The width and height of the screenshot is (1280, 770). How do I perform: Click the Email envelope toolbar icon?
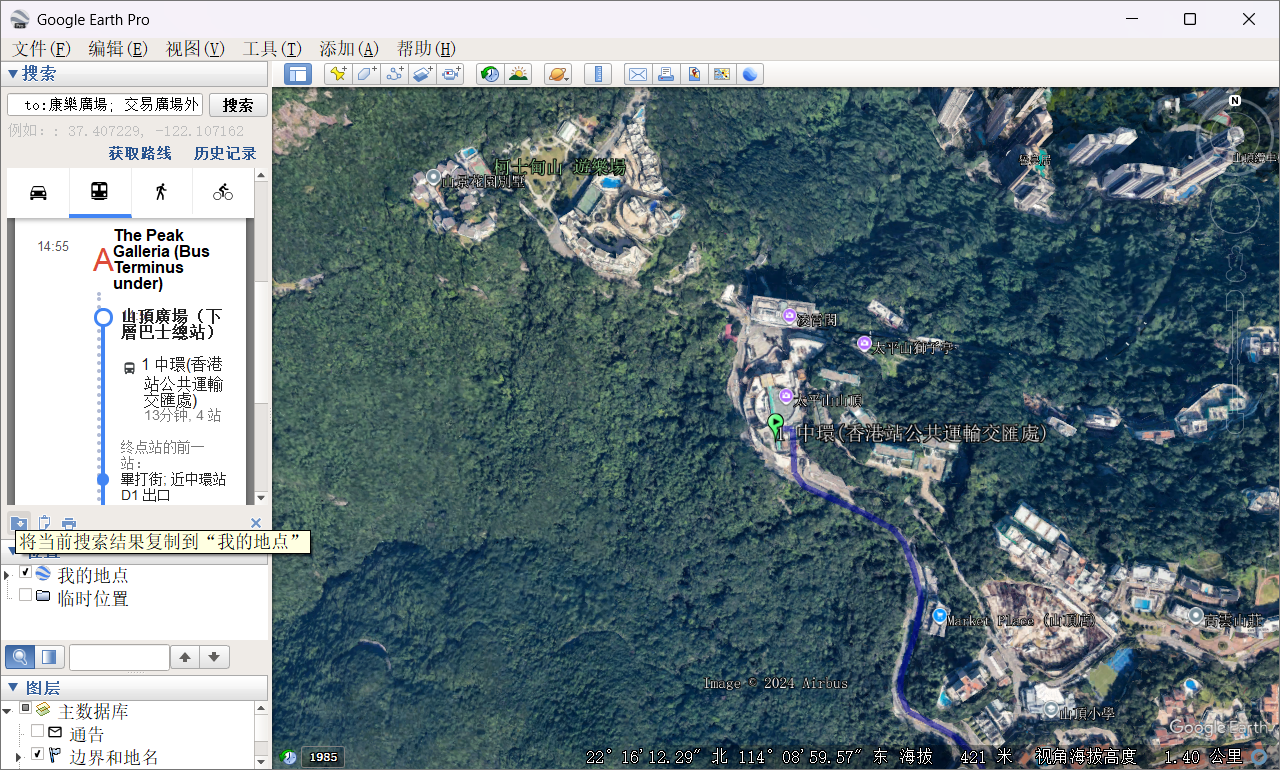click(x=637, y=74)
